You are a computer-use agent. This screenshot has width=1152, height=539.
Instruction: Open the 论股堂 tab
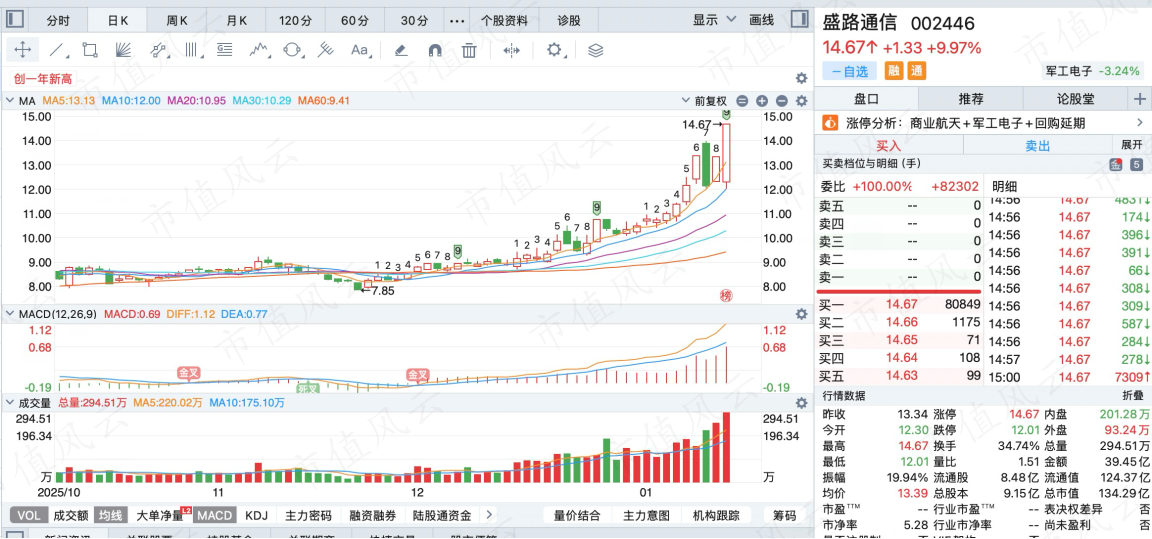[1075, 98]
